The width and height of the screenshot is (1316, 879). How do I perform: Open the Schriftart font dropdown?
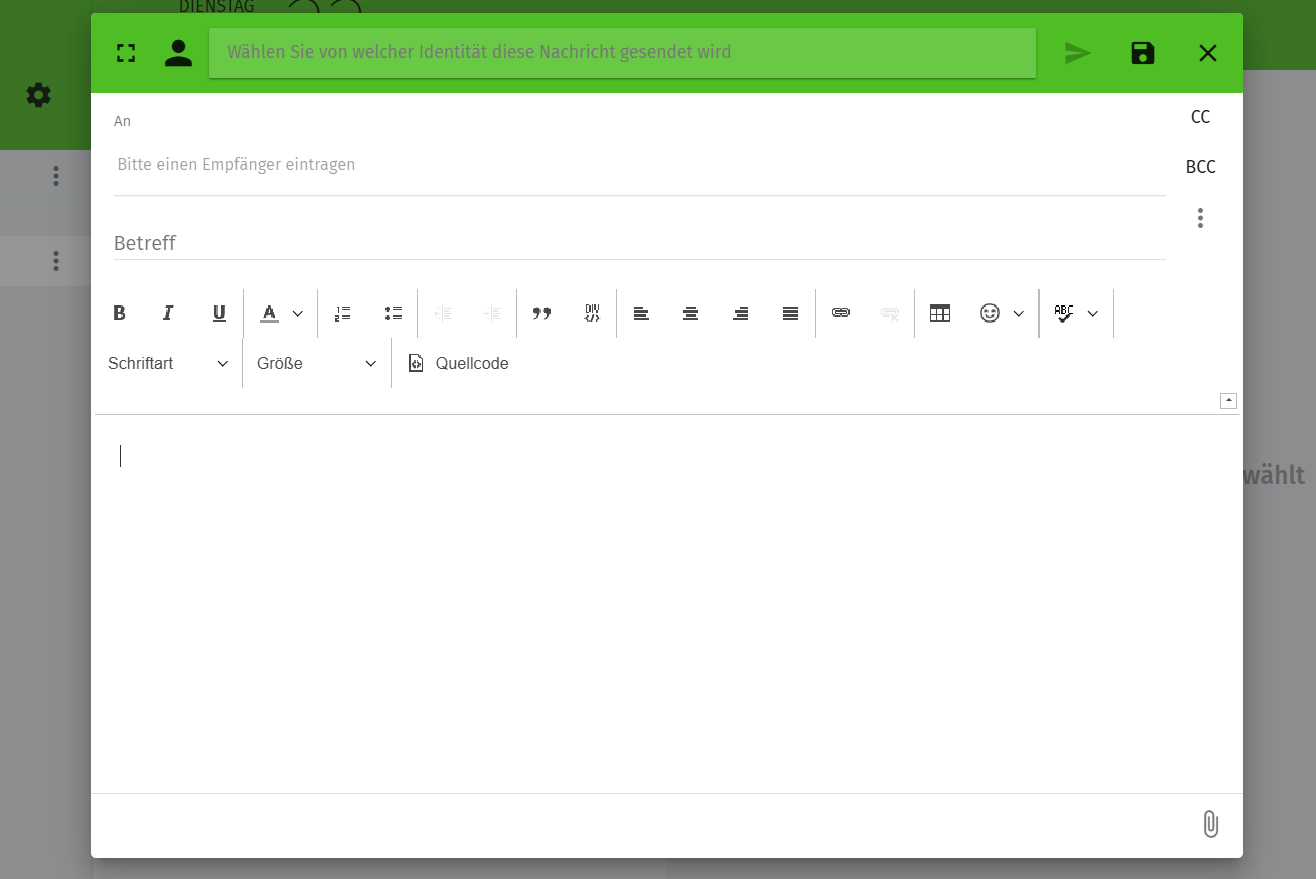coord(169,363)
